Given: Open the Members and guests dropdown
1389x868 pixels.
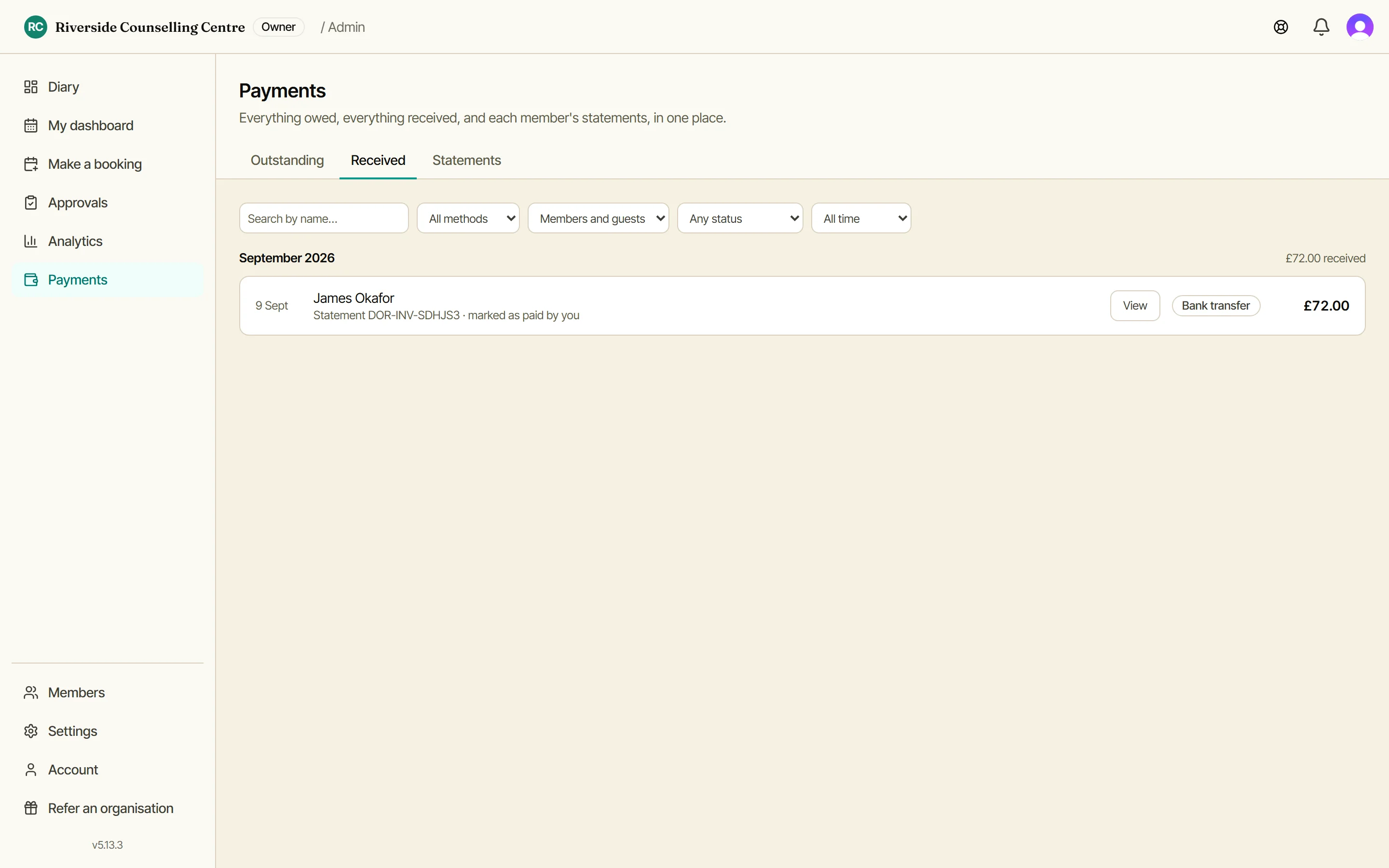Looking at the screenshot, I should click(598, 218).
